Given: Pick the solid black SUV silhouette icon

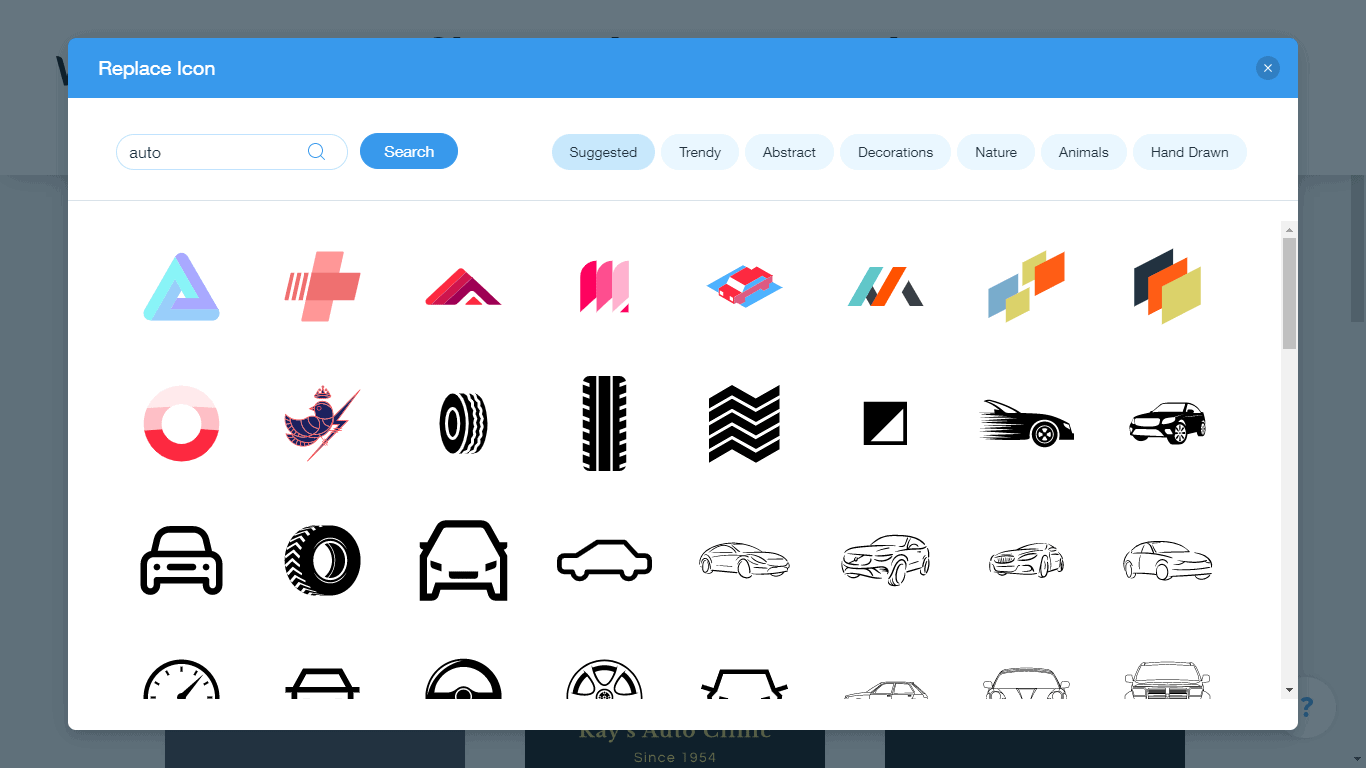Looking at the screenshot, I should pos(1168,423).
